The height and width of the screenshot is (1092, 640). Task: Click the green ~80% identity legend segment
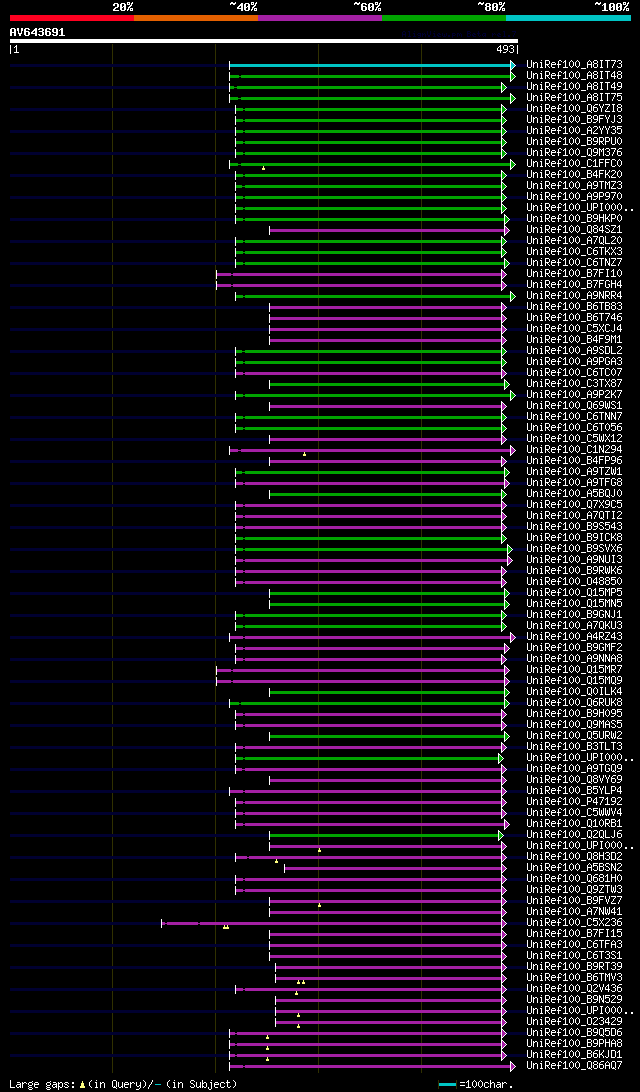tap(444, 17)
